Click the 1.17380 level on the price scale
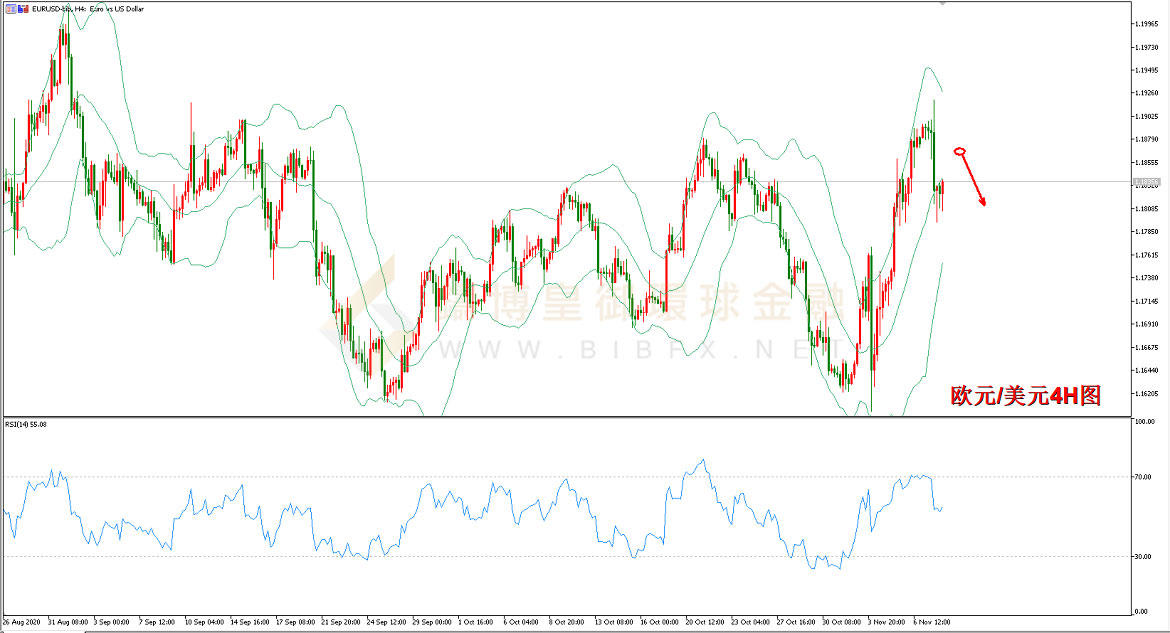Image resolution: width=1170 pixels, height=633 pixels. (x=1145, y=278)
